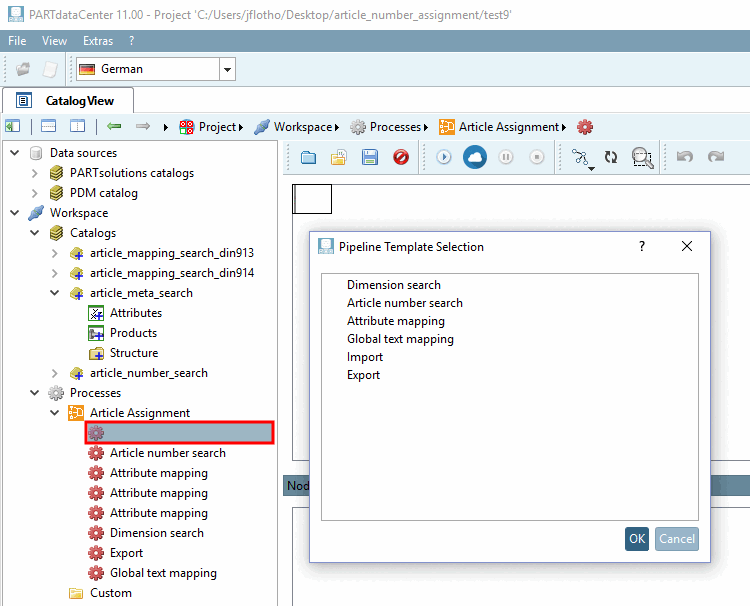Open the File menu

click(17, 41)
